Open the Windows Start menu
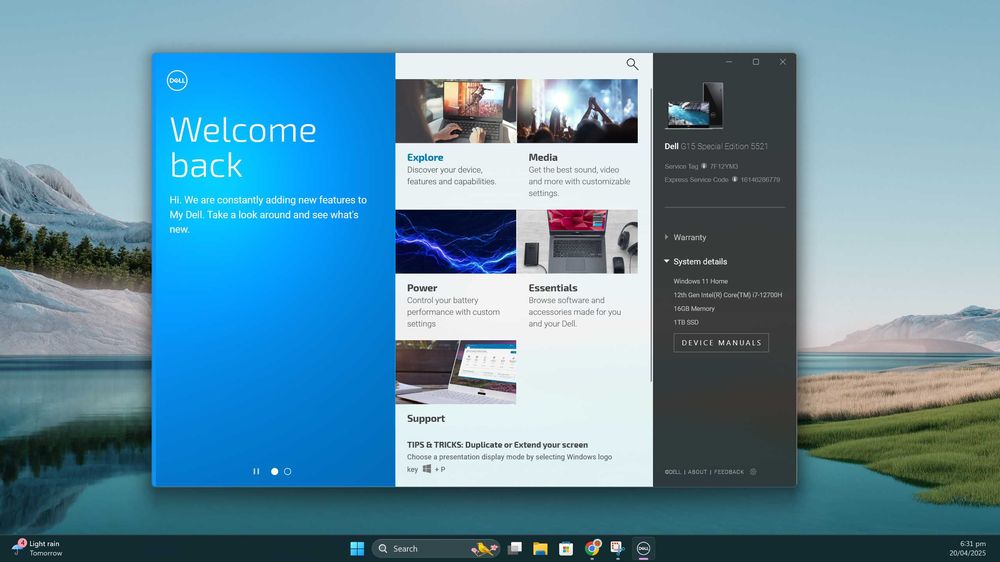The image size is (1000, 562). coord(357,549)
